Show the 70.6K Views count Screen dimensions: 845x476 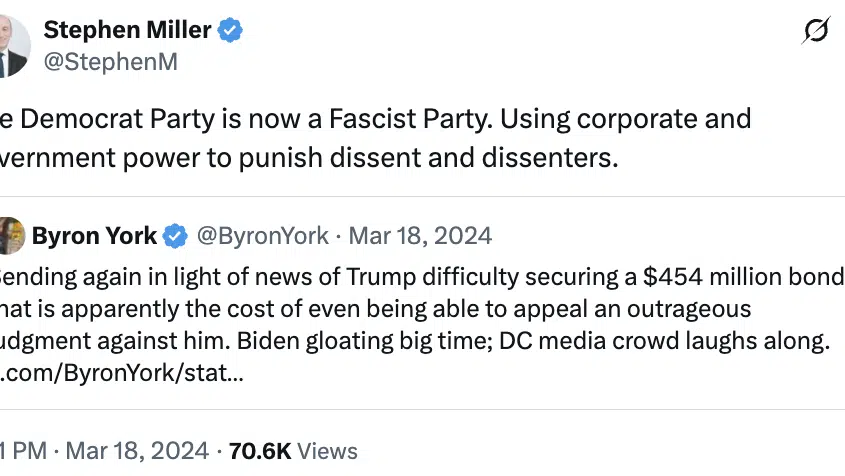pos(292,451)
